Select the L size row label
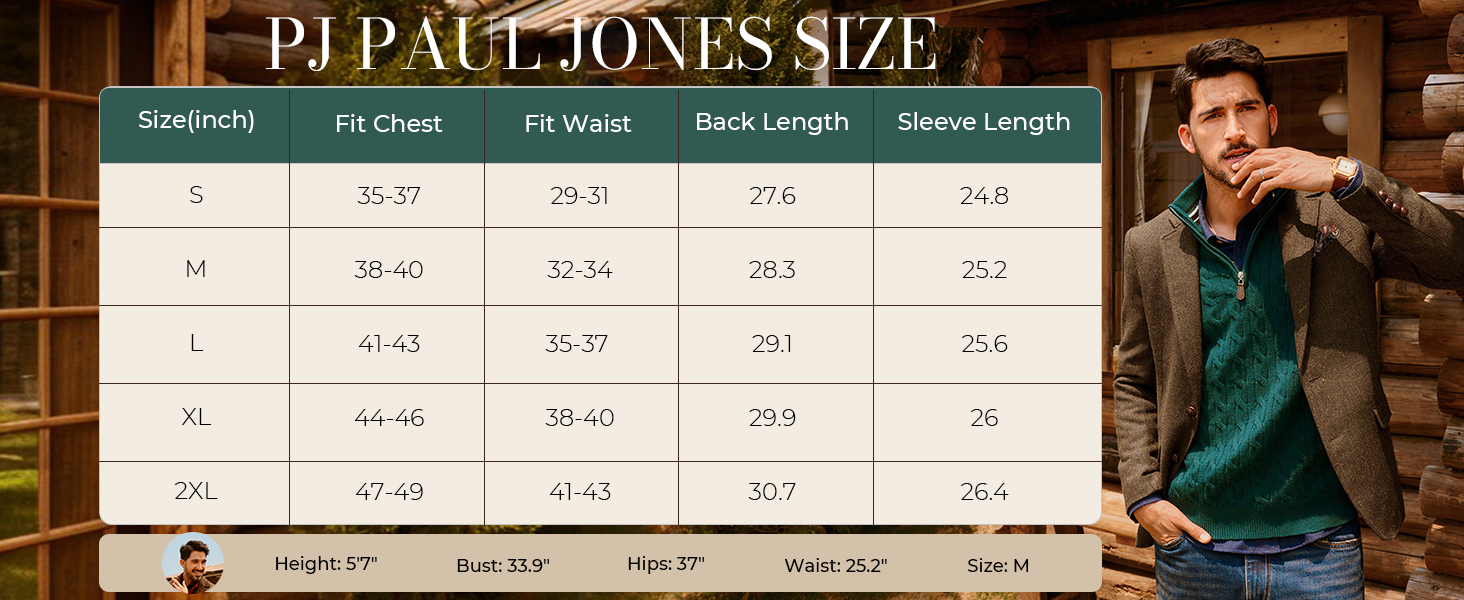This screenshot has height=600, width=1464. pos(196,344)
